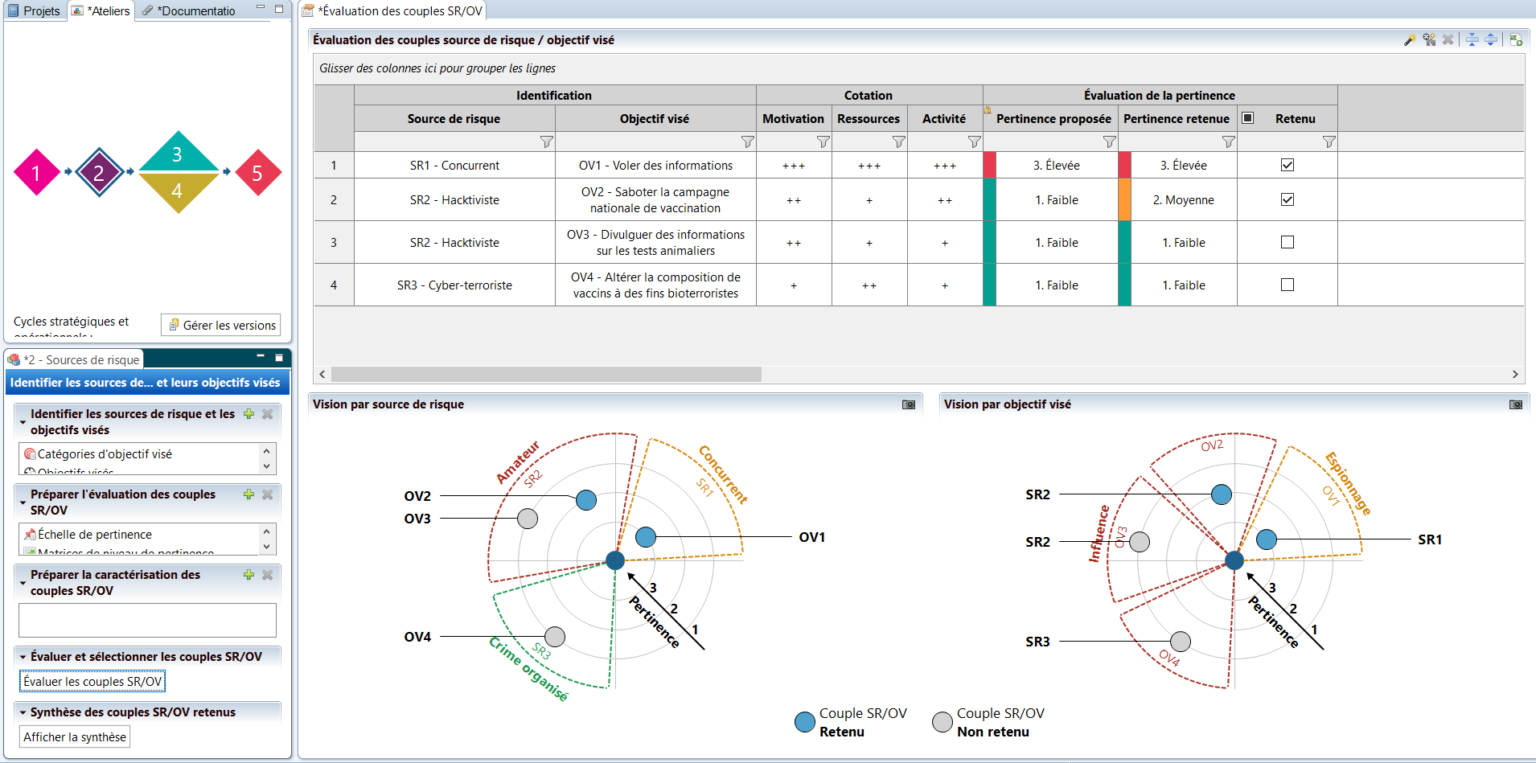1536x763 pixels.
Task: Click the Gérer les versions button
Action: coord(220,325)
